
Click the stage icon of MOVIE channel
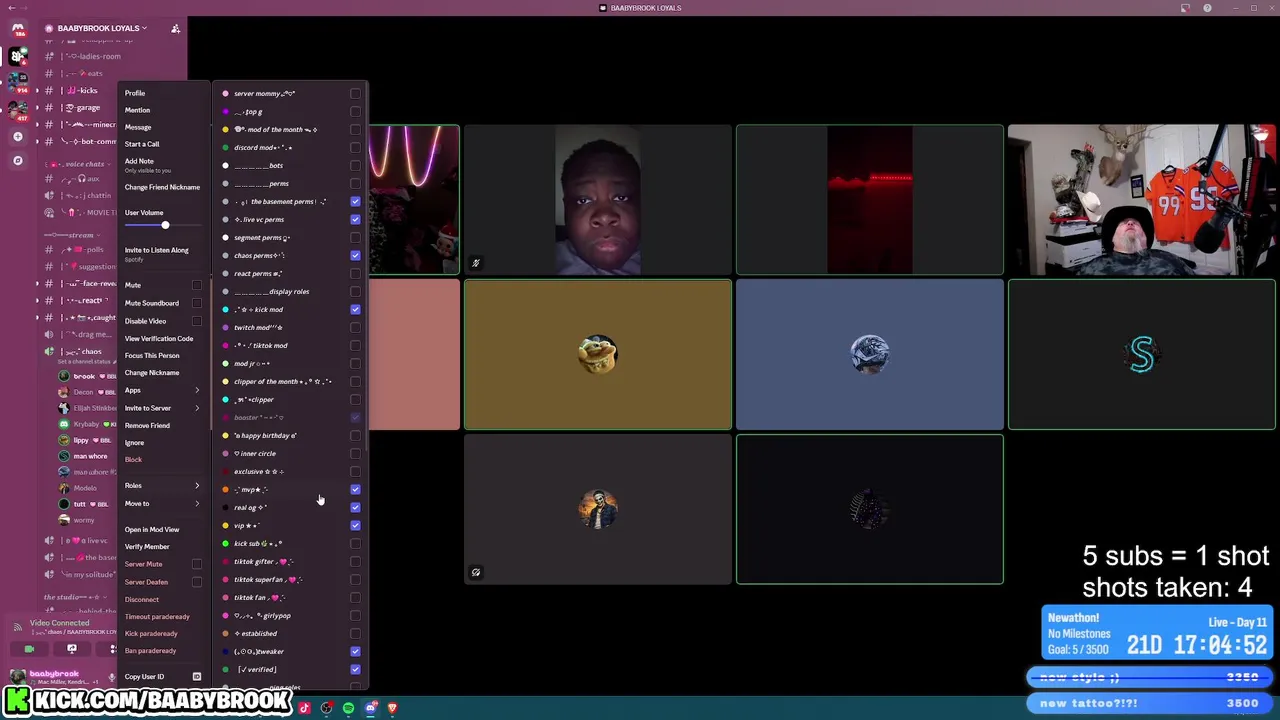coord(49,212)
